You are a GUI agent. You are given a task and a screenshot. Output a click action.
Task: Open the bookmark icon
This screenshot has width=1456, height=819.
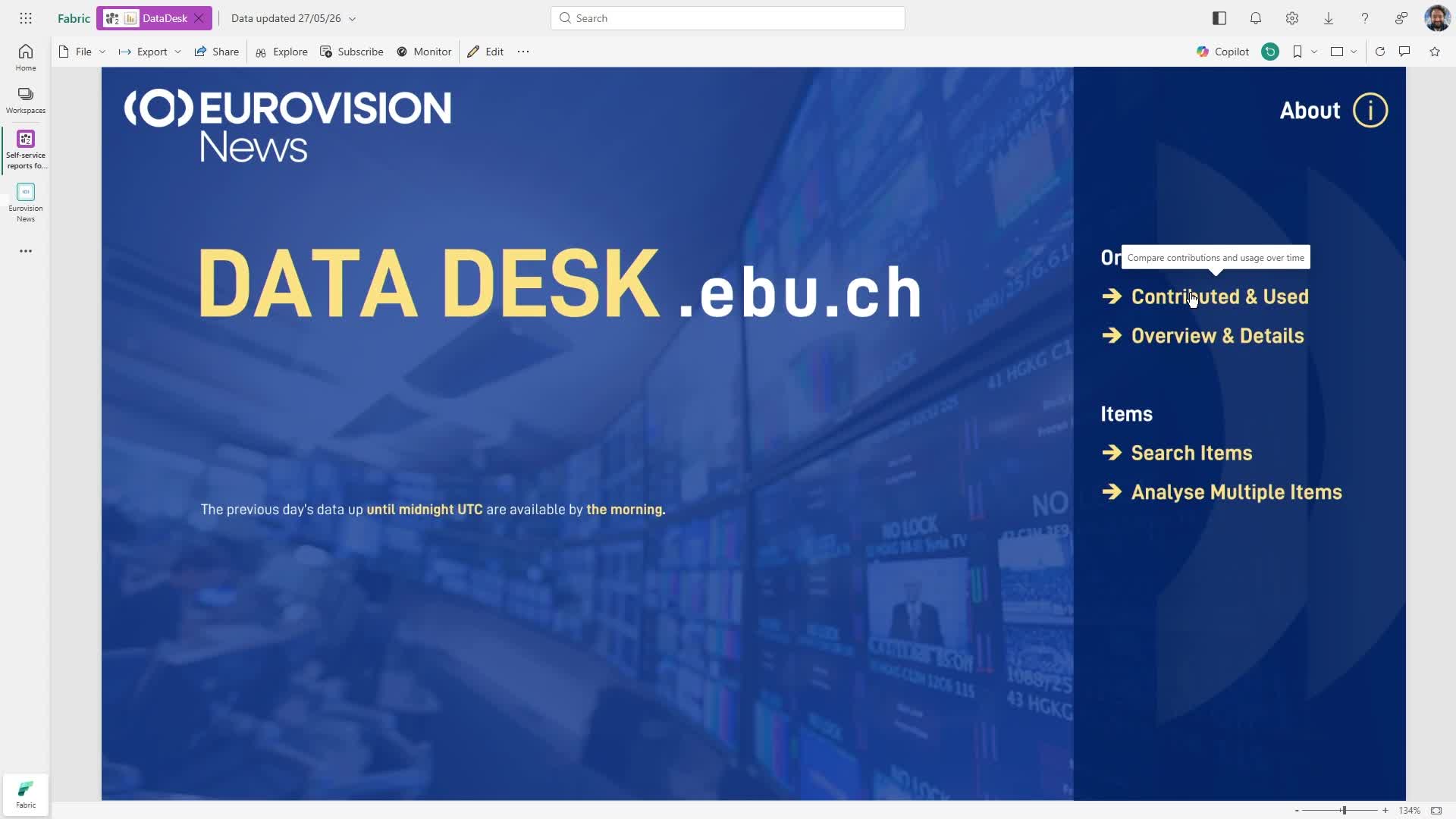tap(1298, 52)
